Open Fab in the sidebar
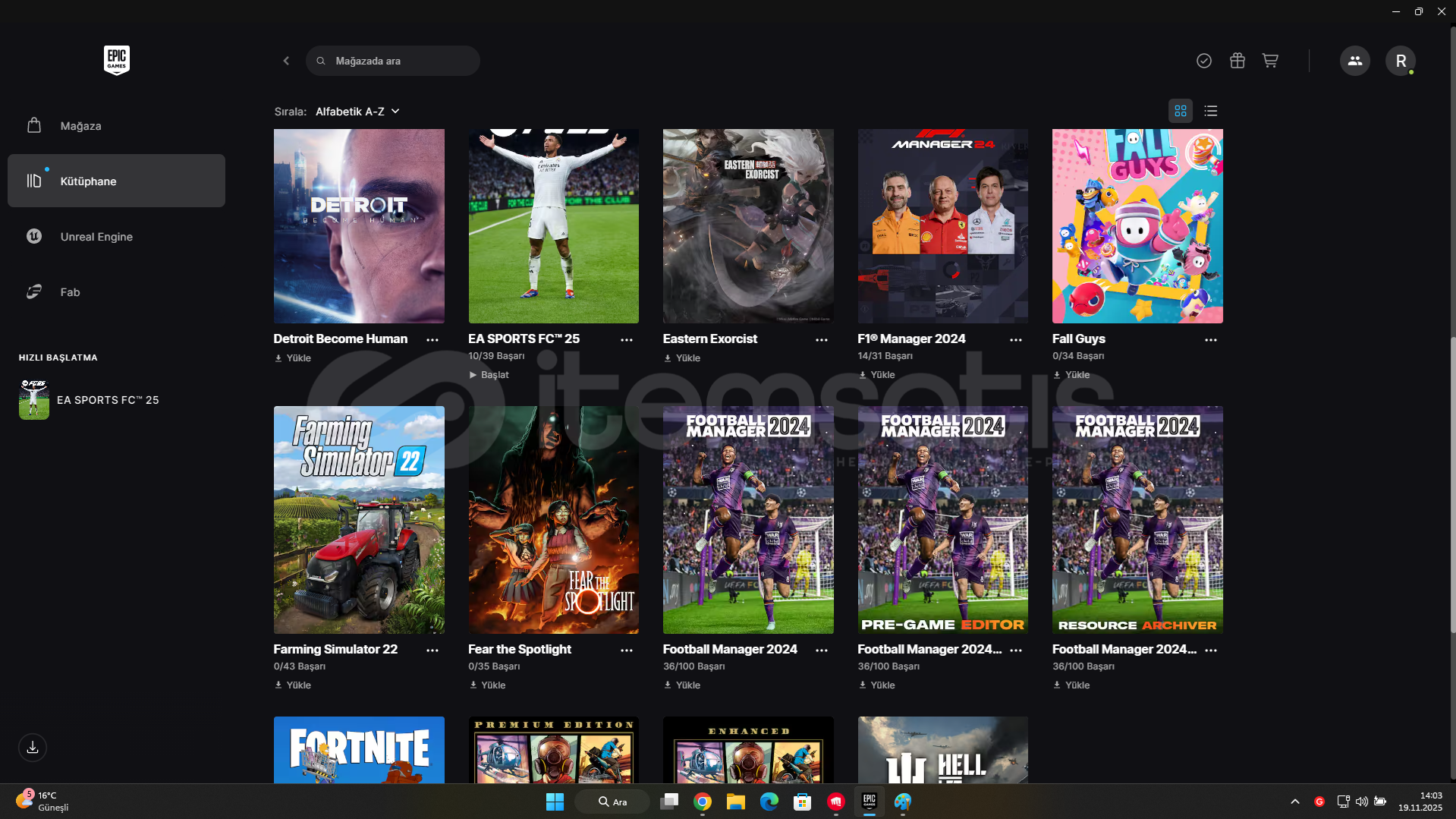This screenshot has width=1456, height=819. tap(116, 291)
